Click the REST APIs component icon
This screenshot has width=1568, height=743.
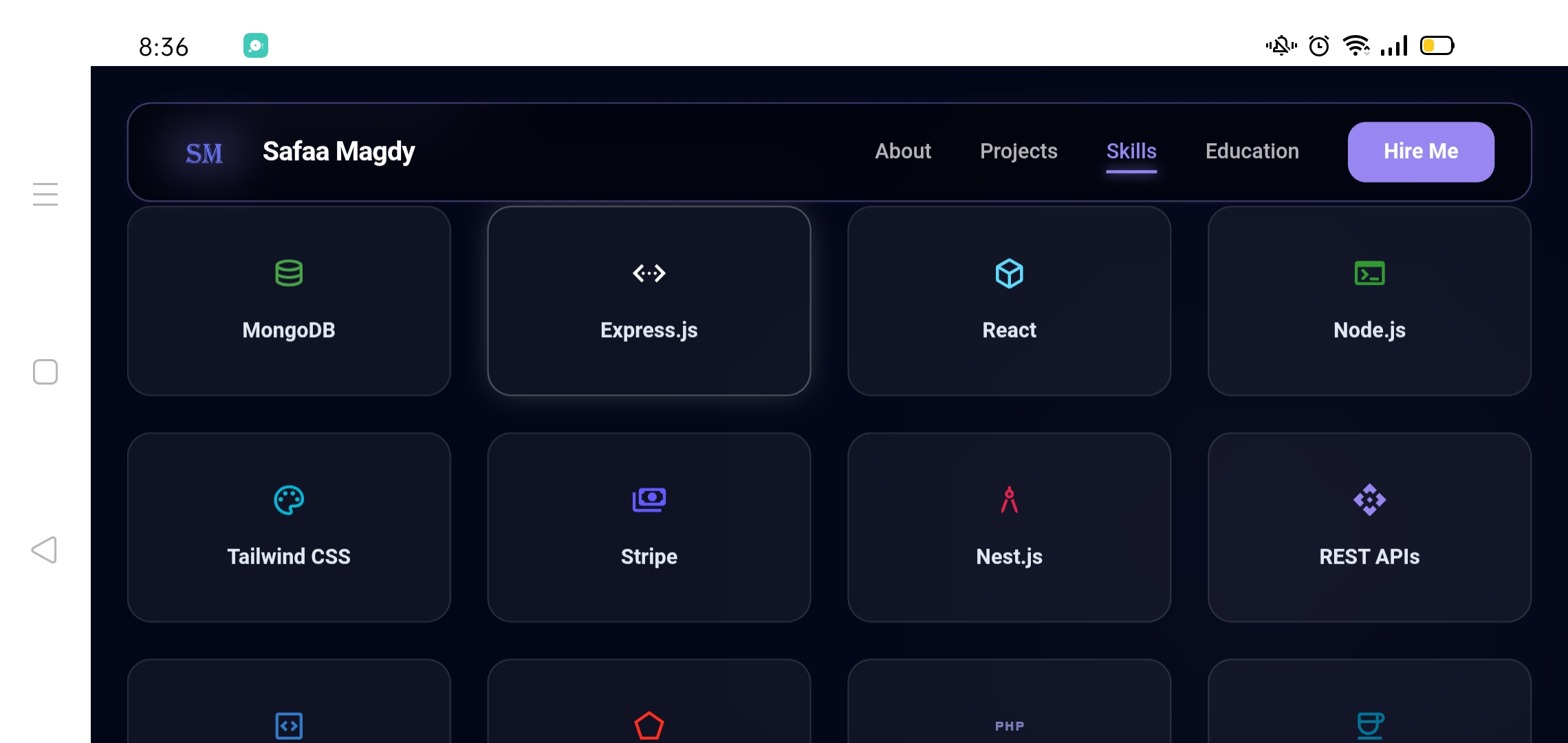coord(1369,500)
